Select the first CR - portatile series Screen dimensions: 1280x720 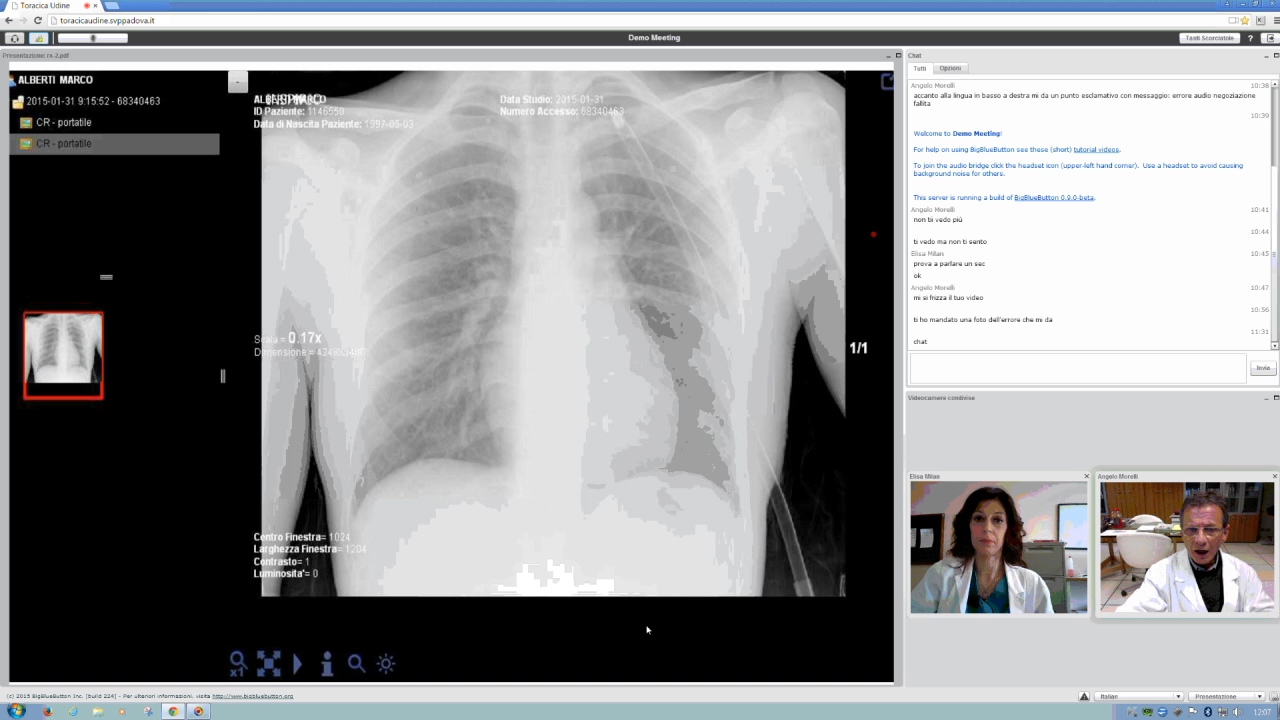click(63, 122)
